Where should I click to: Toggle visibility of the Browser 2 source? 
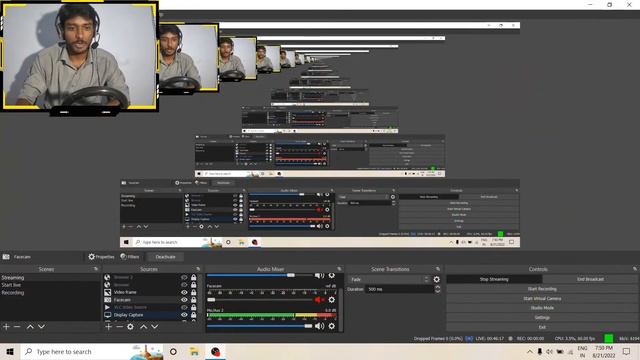184,277
